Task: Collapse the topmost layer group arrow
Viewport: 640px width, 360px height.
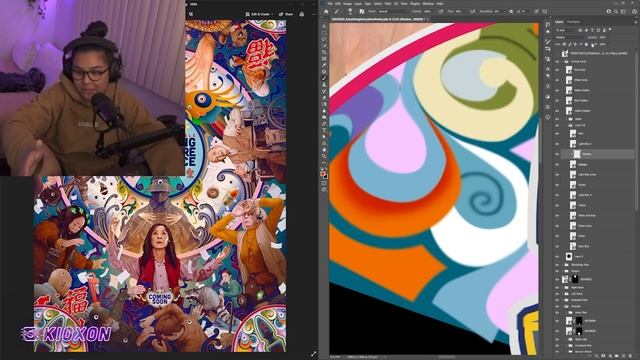Action: point(562,61)
